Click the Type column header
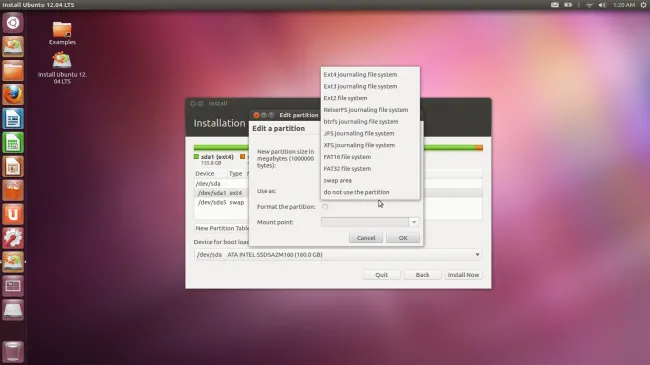Viewport: 650px width, 365px height. click(236, 173)
